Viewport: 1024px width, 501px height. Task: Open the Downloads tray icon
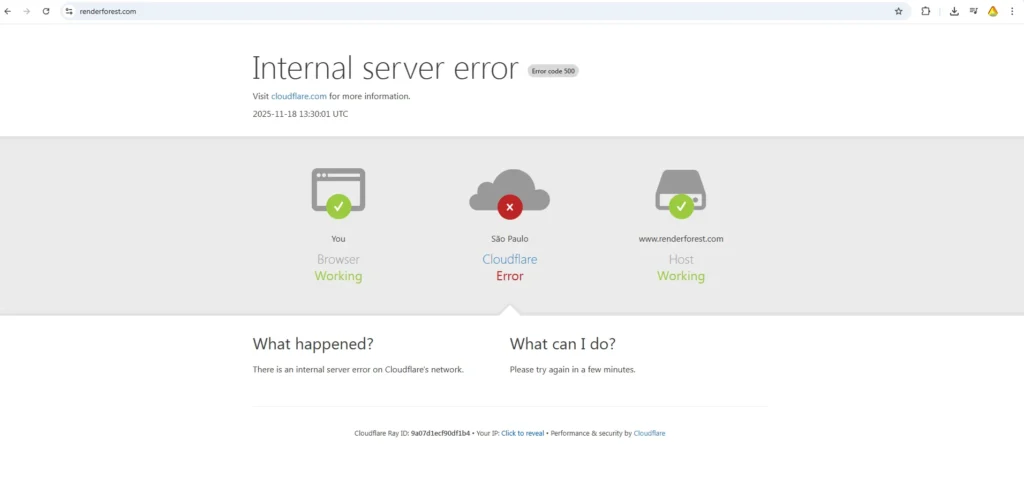[954, 11]
